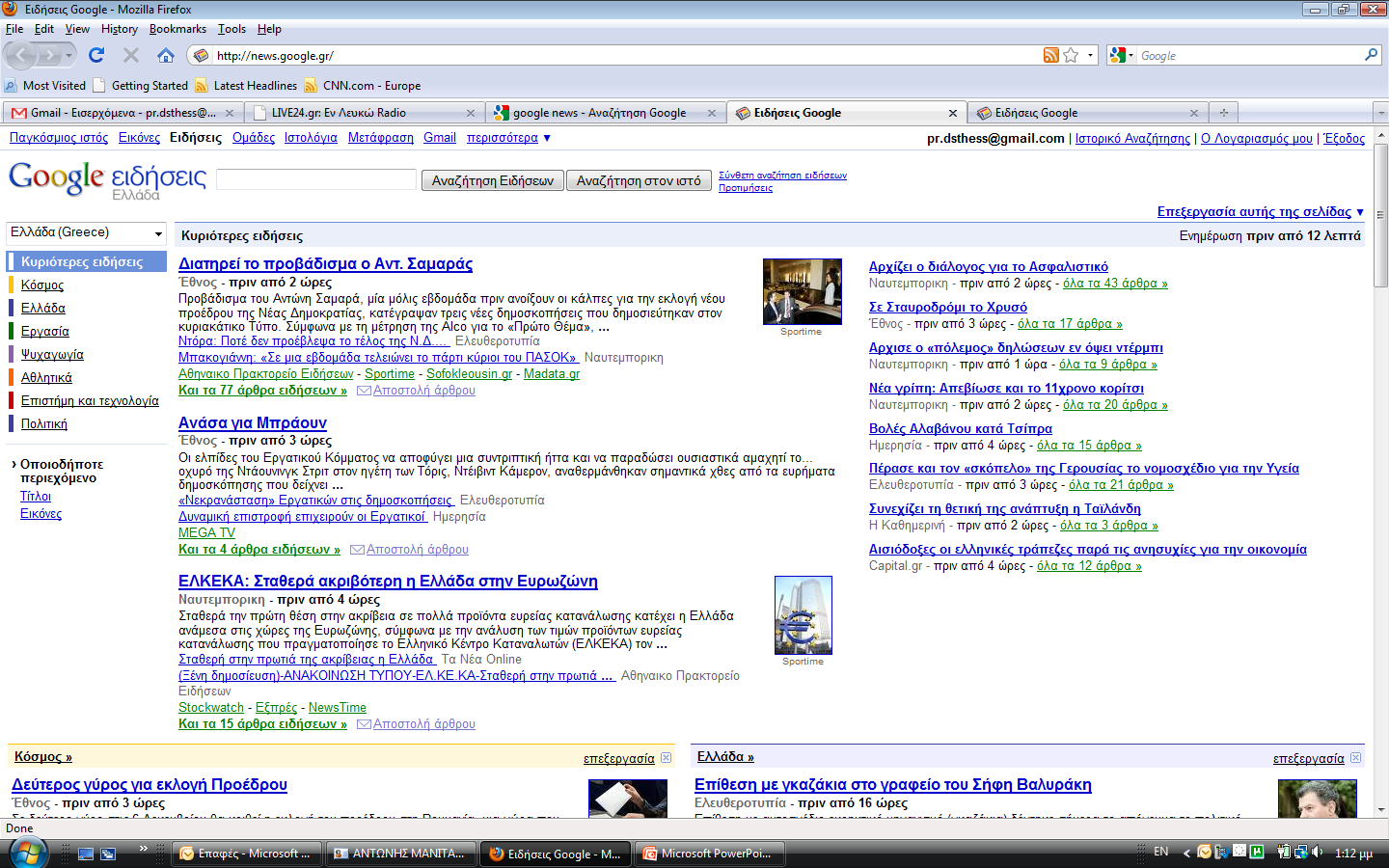Click email article icon for ΕΛΚΕΚΑ story
The image size is (1389, 868).
tap(364, 724)
